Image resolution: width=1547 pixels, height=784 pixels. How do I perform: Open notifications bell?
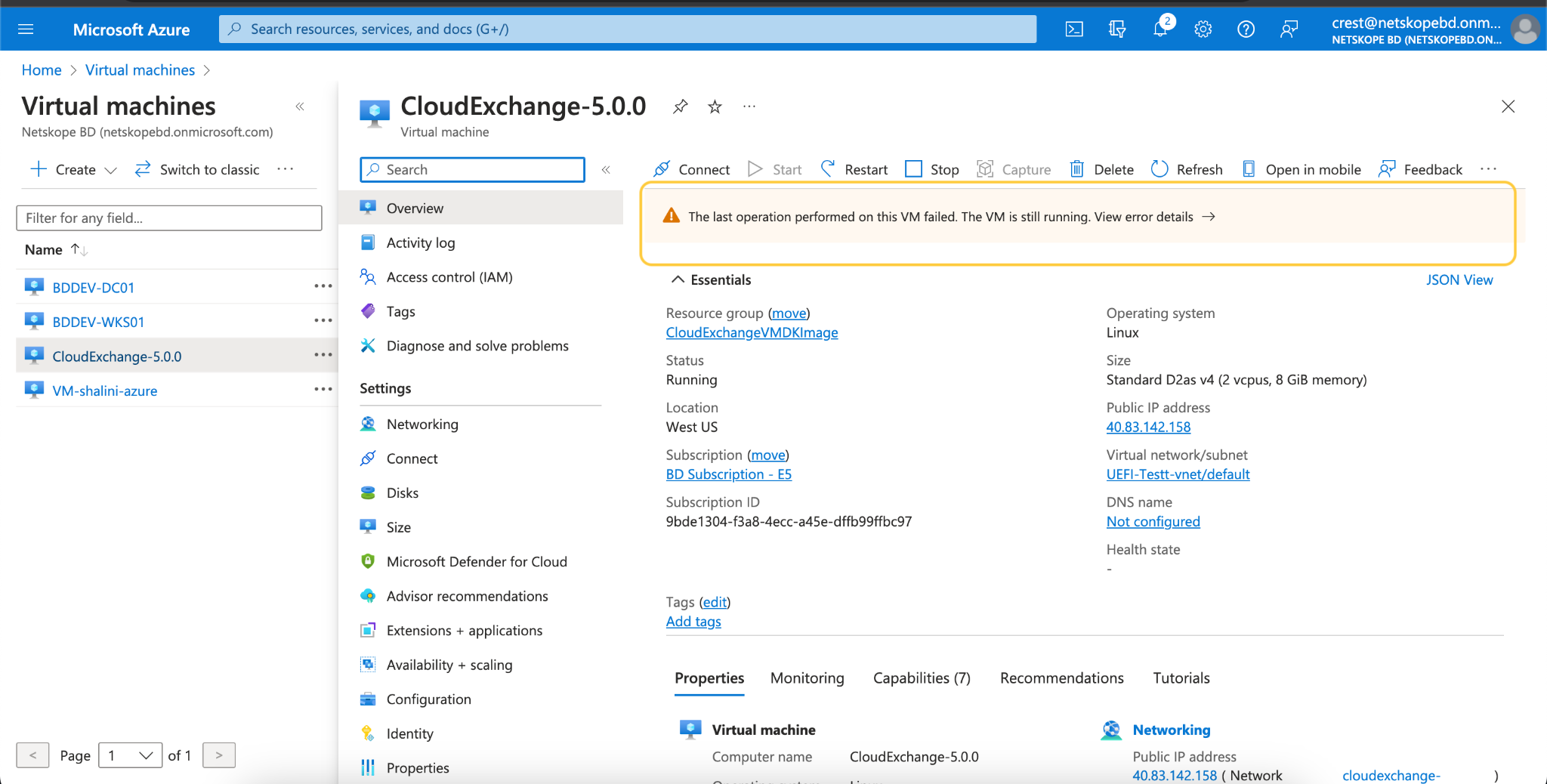1160,29
